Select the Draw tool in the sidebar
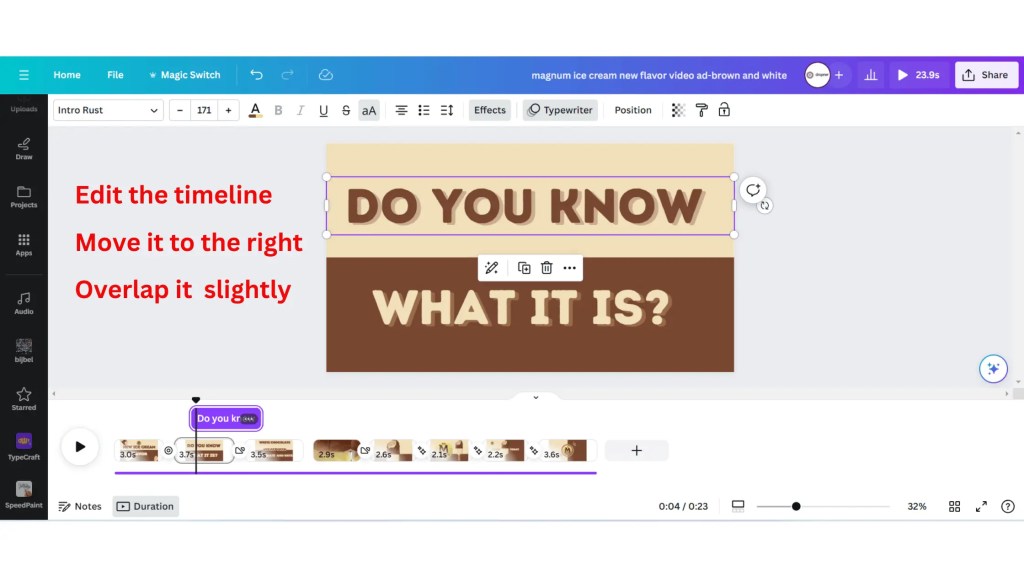Image resolution: width=1024 pixels, height=576 pixels. [x=23, y=148]
